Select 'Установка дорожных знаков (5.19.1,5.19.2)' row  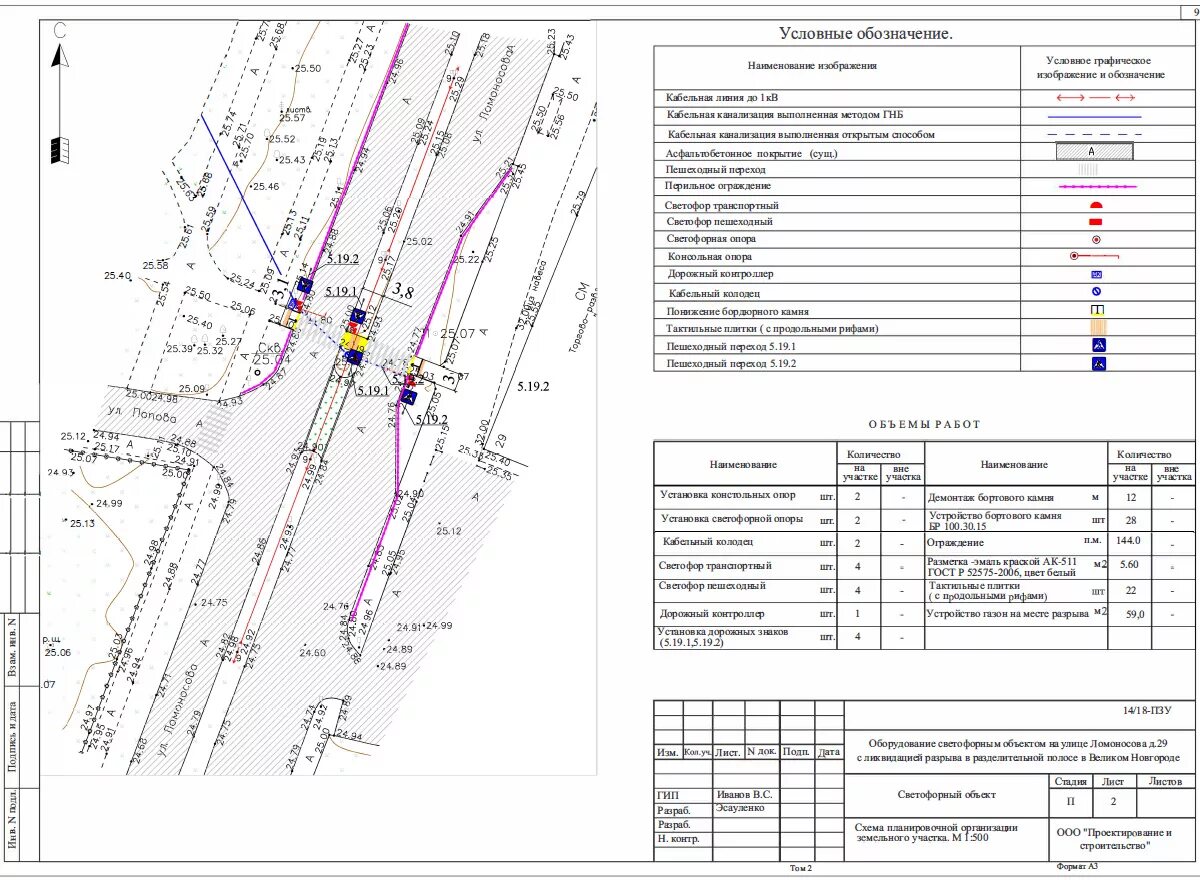pos(789,637)
